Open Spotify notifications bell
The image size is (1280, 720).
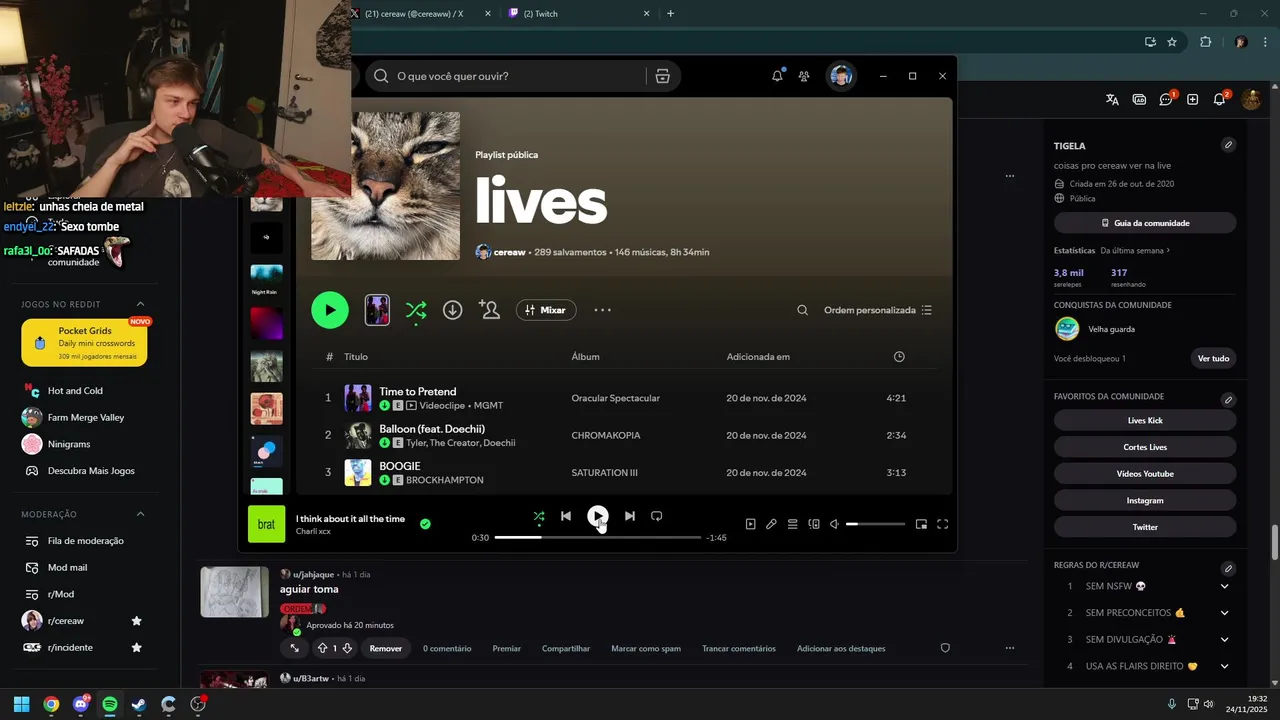tap(777, 76)
